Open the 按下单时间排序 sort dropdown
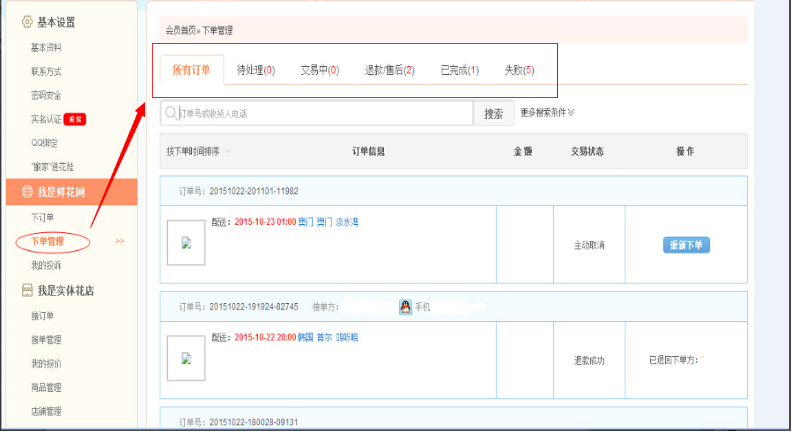This screenshot has height=432, width=792. [199, 151]
